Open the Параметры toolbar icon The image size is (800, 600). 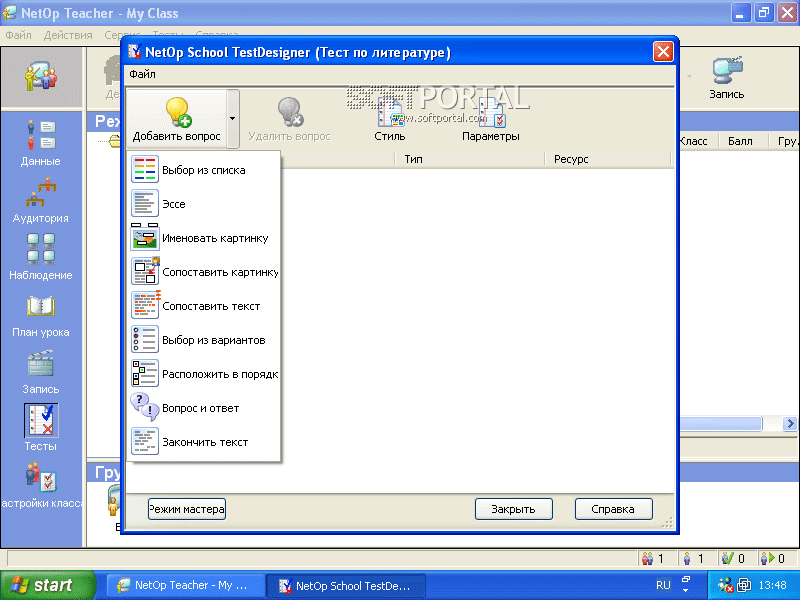491,112
